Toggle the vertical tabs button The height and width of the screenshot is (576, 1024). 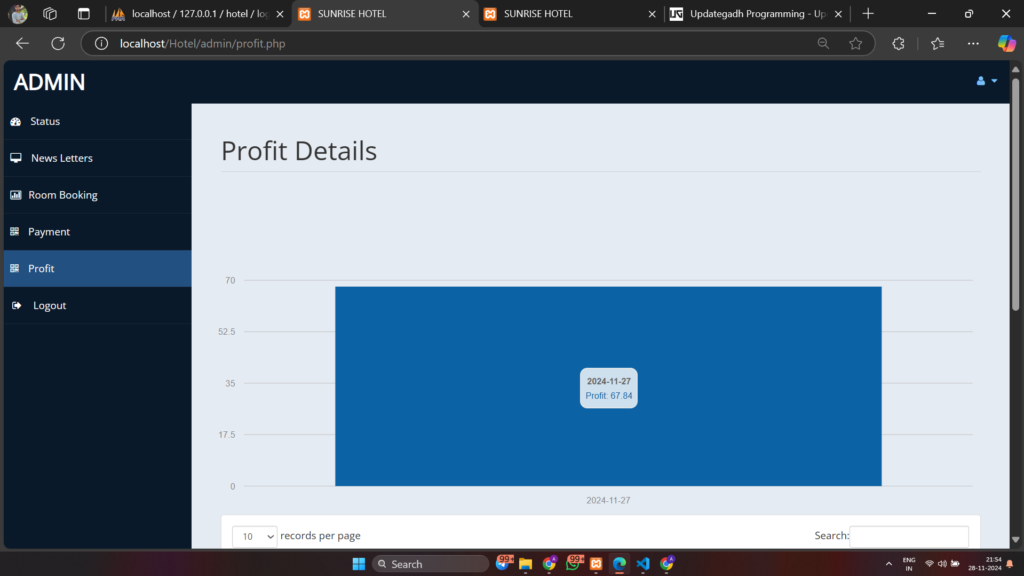point(84,14)
